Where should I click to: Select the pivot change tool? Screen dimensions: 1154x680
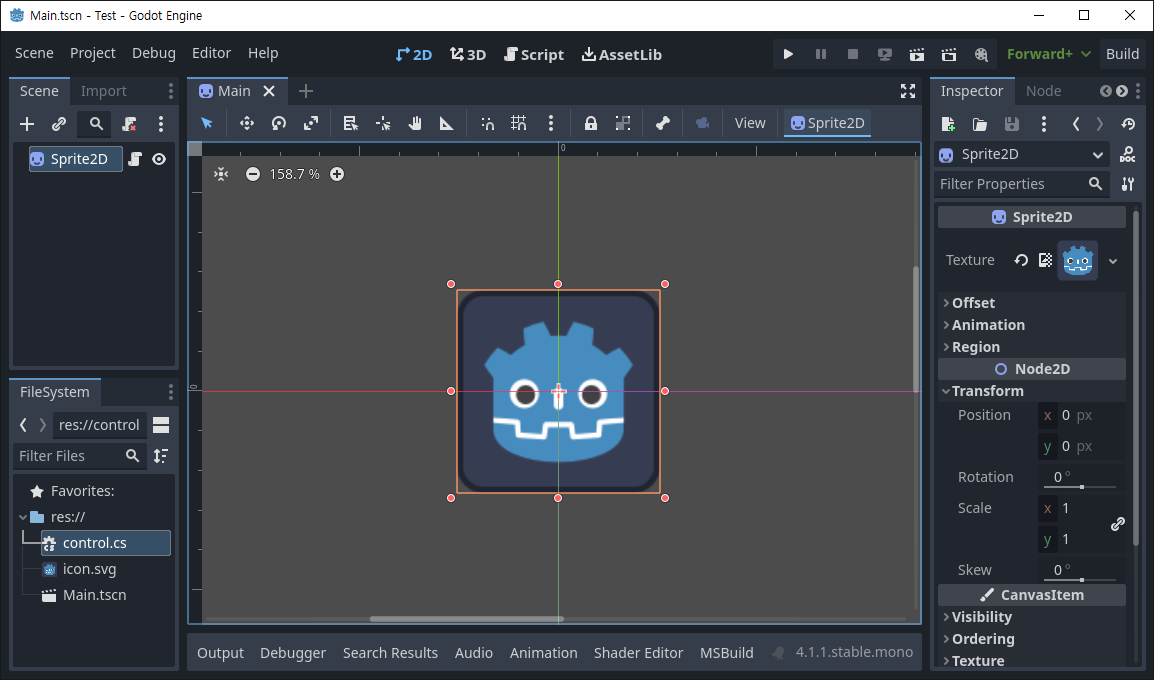pyautogui.click(x=383, y=123)
